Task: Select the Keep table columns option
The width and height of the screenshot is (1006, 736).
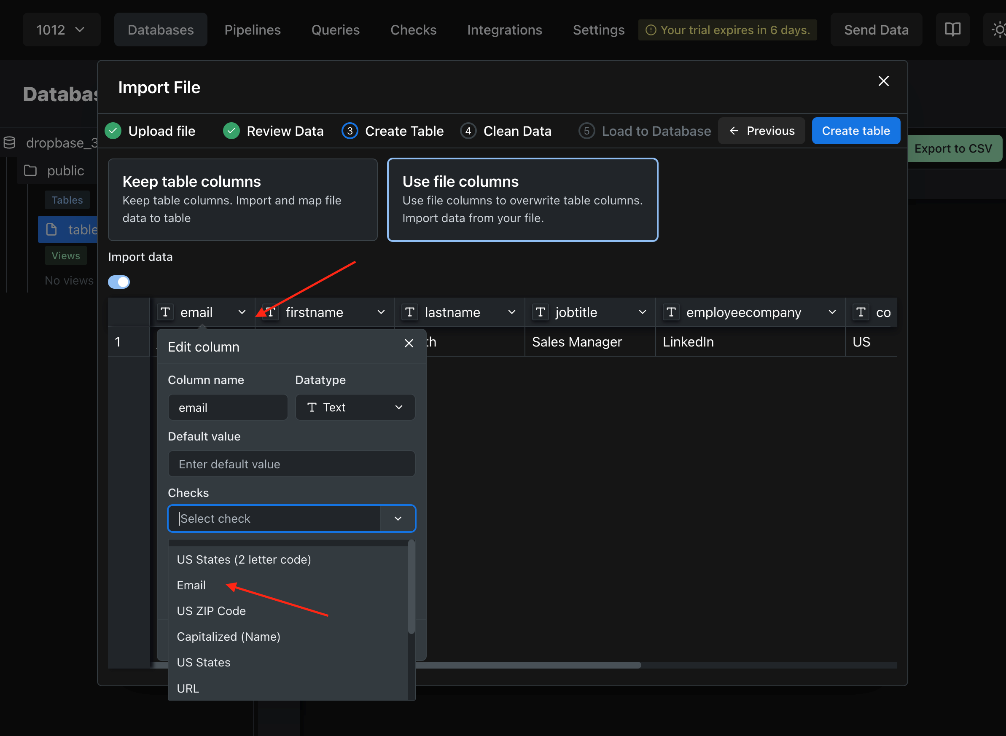Action: click(x=242, y=200)
